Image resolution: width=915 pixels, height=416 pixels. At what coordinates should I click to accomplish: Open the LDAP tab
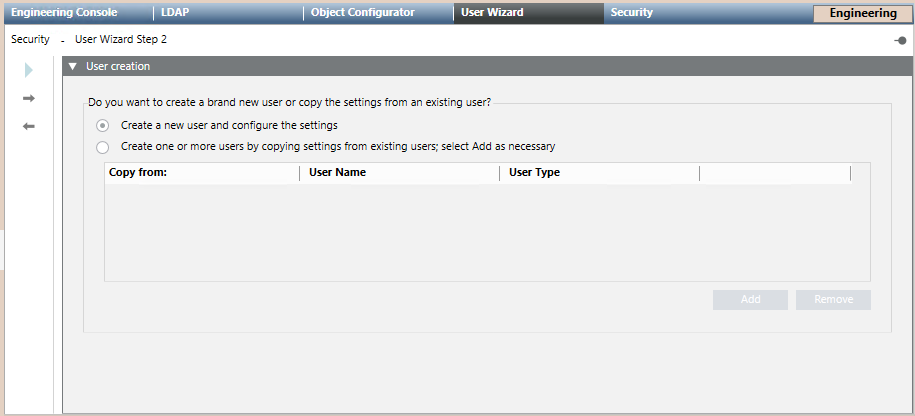click(x=175, y=13)
